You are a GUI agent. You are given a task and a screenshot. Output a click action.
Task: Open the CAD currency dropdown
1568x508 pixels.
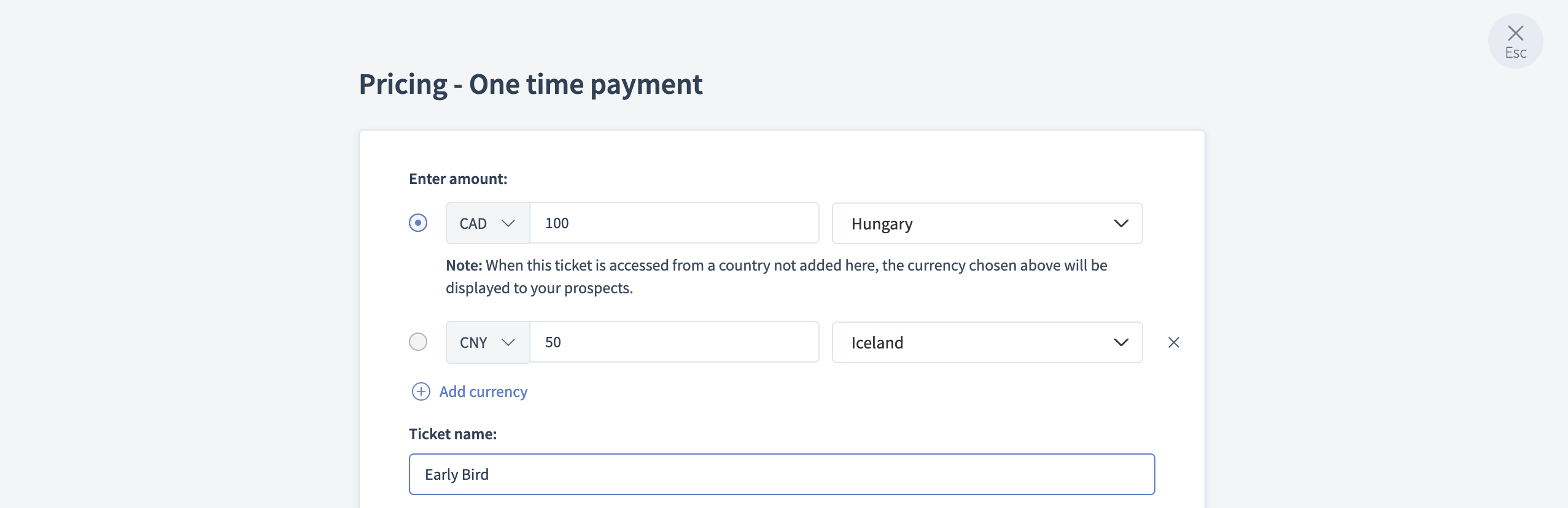(487, 223)
